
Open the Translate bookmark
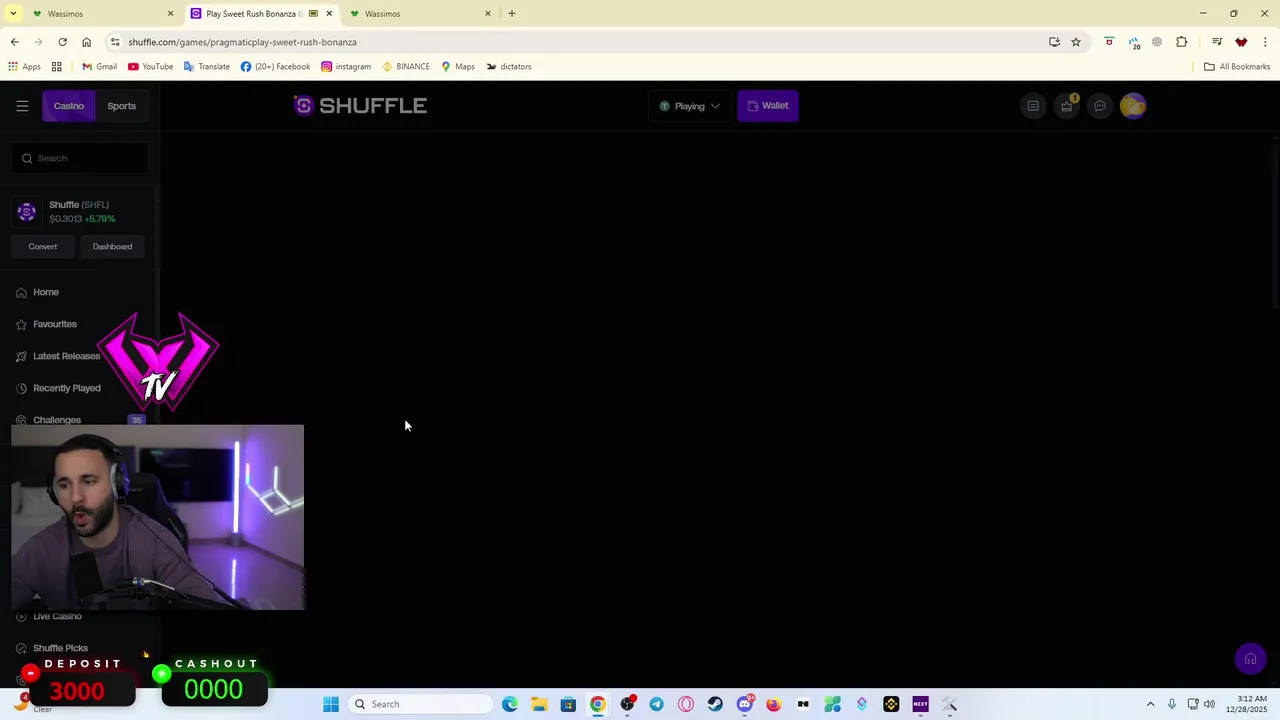[x=207, y=67]
